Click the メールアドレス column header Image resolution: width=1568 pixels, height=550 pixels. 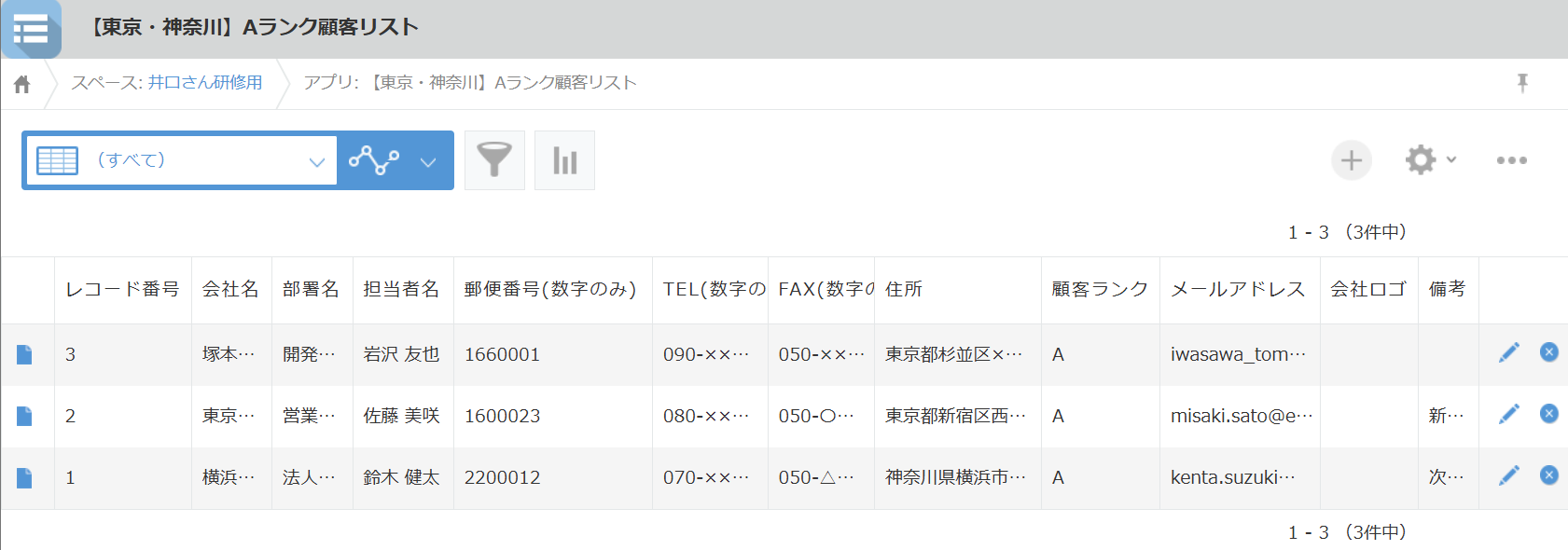point(1239,289)
